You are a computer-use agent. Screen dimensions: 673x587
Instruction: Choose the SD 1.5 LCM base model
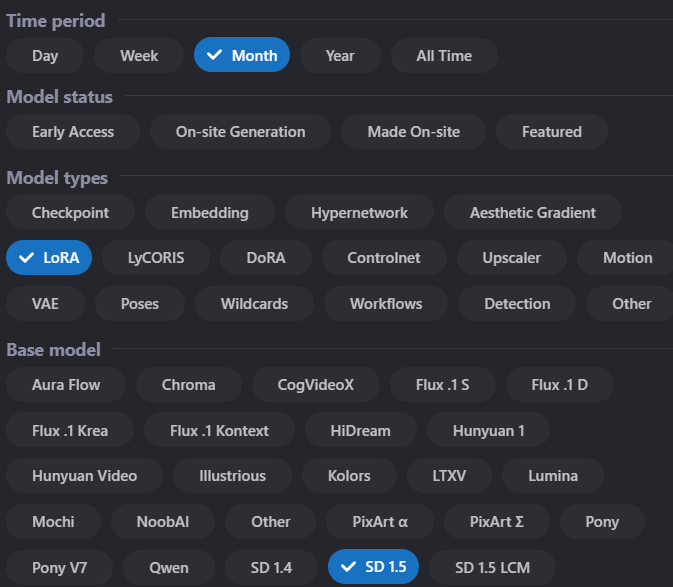(492, 567)
